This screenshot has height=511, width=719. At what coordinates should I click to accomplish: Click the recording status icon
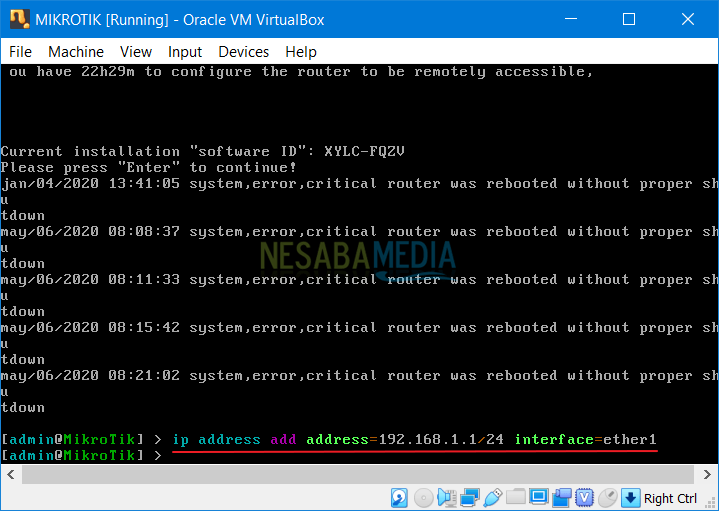tap(561, 498)
